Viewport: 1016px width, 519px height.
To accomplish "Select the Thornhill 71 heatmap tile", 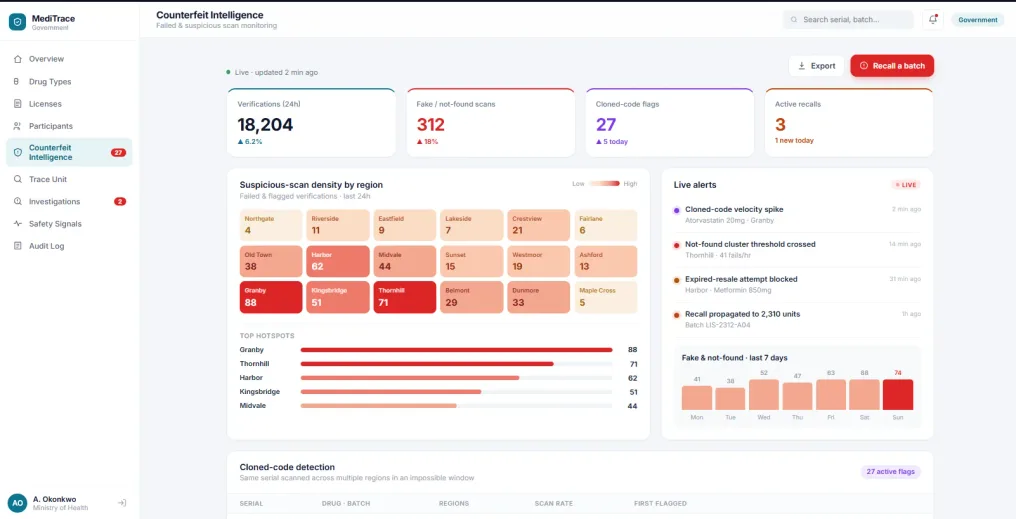I will (405, 297).
